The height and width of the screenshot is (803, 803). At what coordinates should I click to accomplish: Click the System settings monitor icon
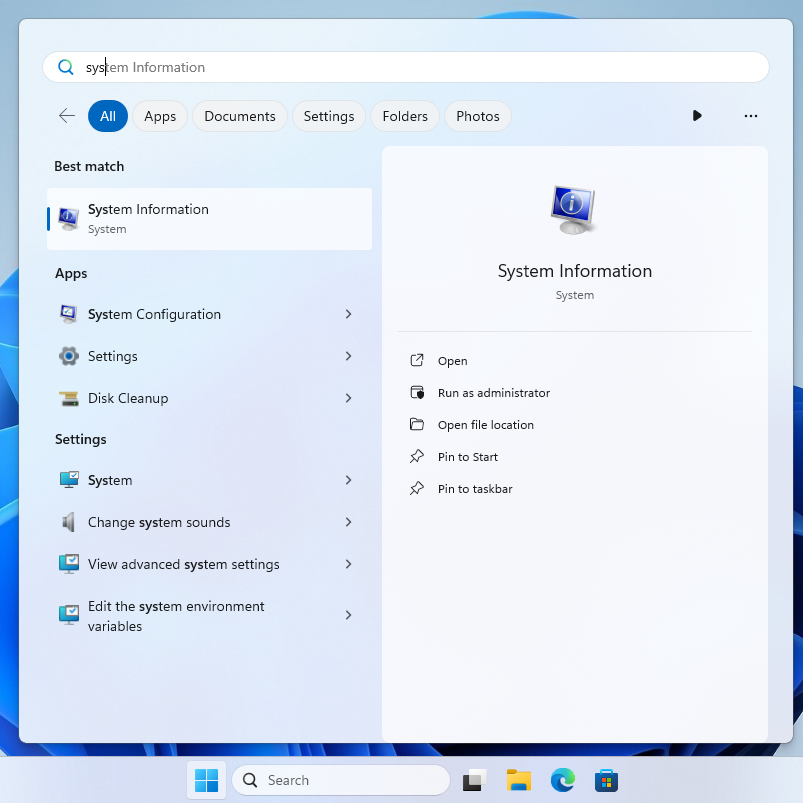point(69,480)
